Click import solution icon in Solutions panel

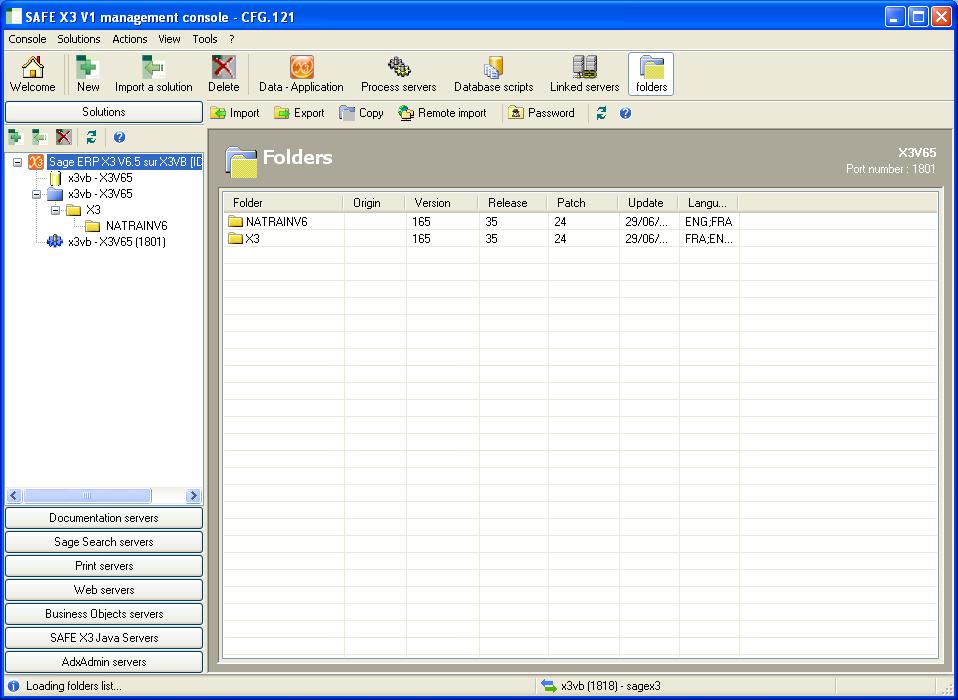pyautogui.click(x=39, y=137)
